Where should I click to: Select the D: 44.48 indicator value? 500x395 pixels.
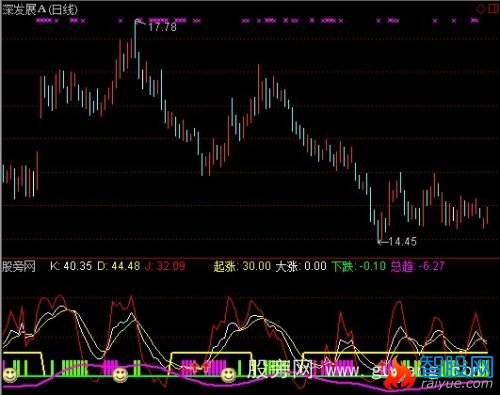(118, 266)
